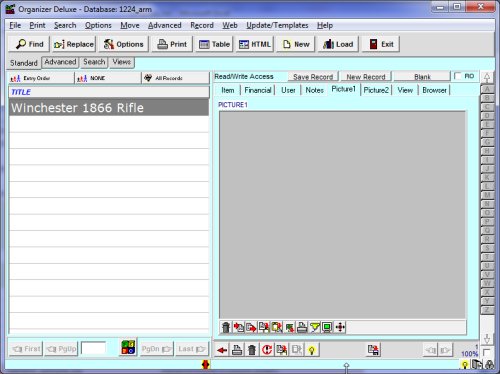Click the page number input field
This screenshot has height=374, width=500.
(94, 349)
